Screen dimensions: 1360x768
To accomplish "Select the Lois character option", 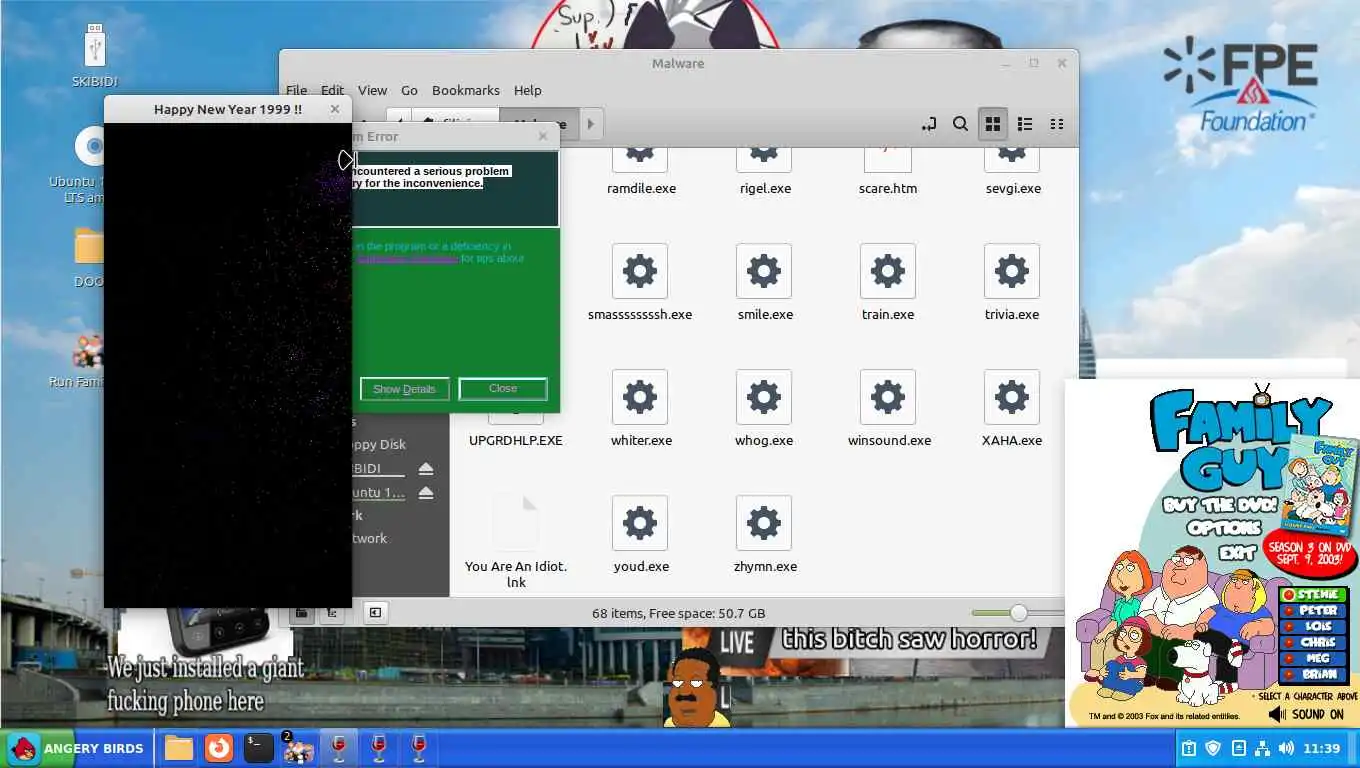I will (1314, 627).
